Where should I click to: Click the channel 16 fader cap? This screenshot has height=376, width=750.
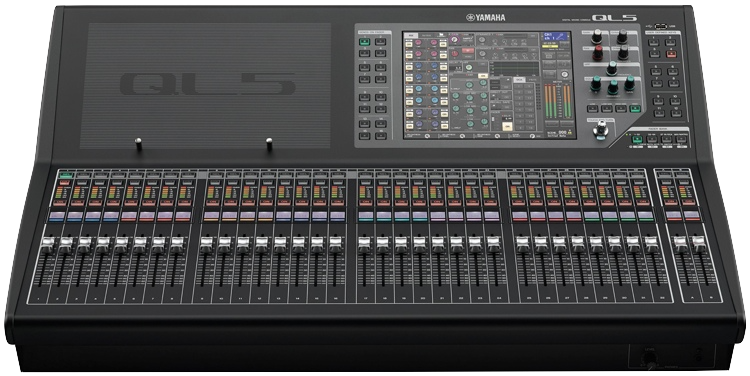(335, 243)
